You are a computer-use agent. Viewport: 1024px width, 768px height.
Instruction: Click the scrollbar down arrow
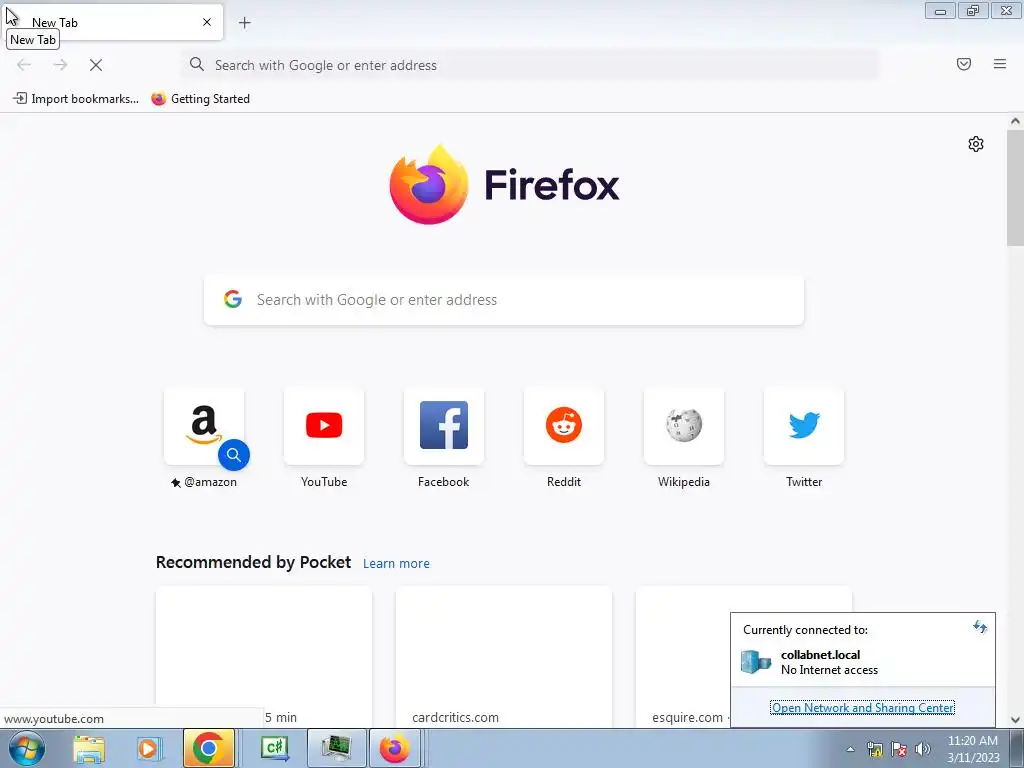[1015, 720]
